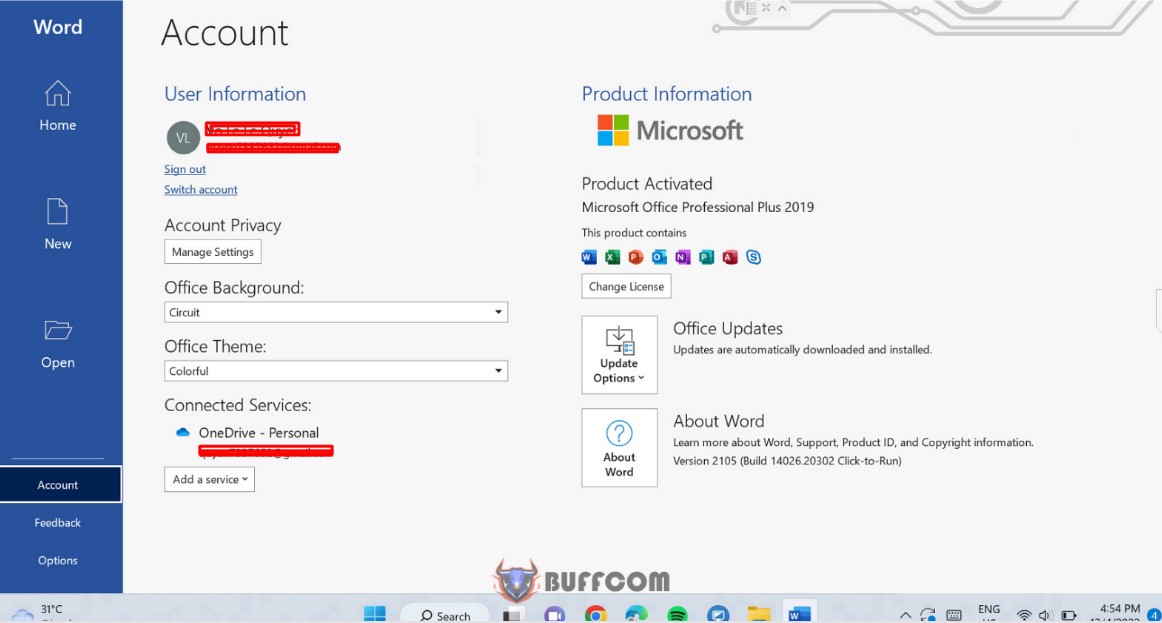Click the volume speaker tray icon
This screenshot has height=623, width=1162.
click(x=1046, y=615)
